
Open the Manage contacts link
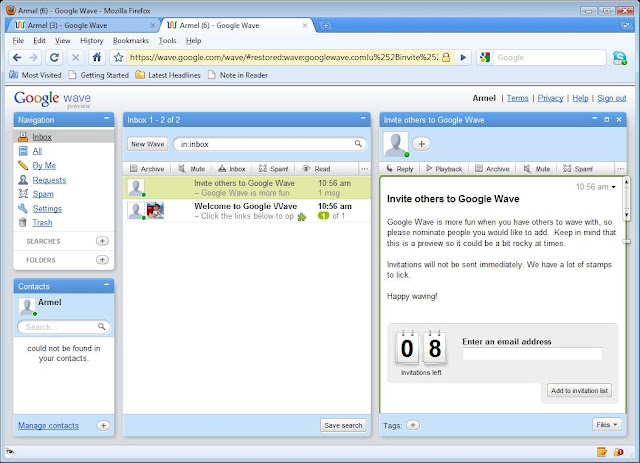pos(48,425)
